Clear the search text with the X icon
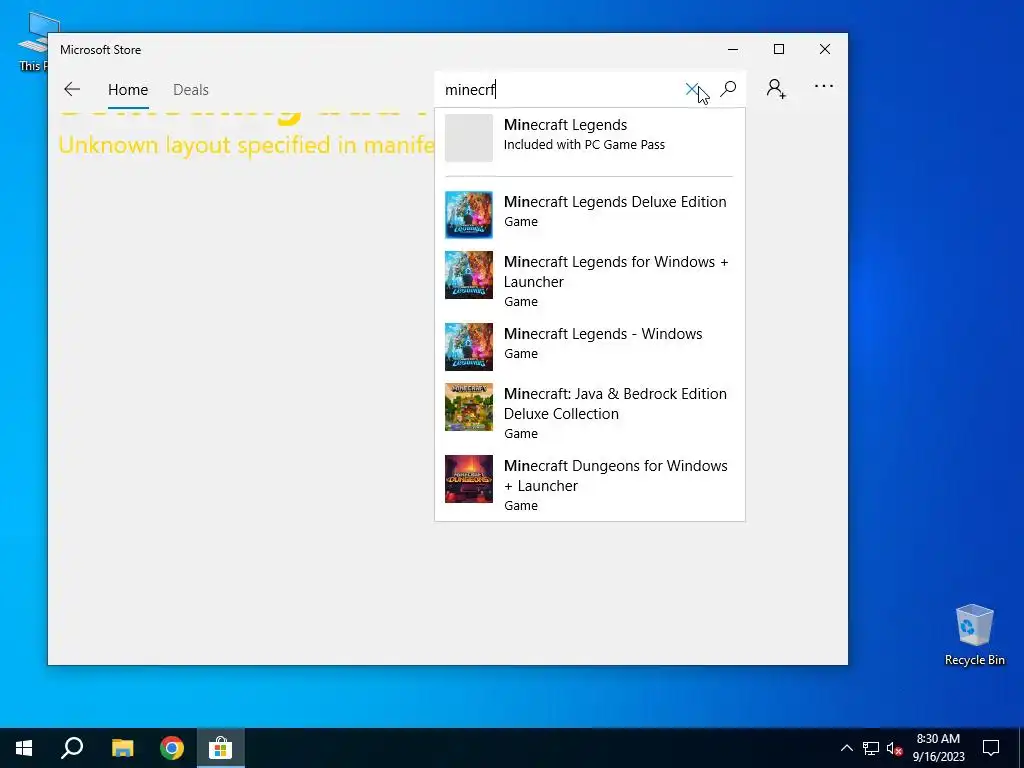1024x768 pixels. (692, 89)
